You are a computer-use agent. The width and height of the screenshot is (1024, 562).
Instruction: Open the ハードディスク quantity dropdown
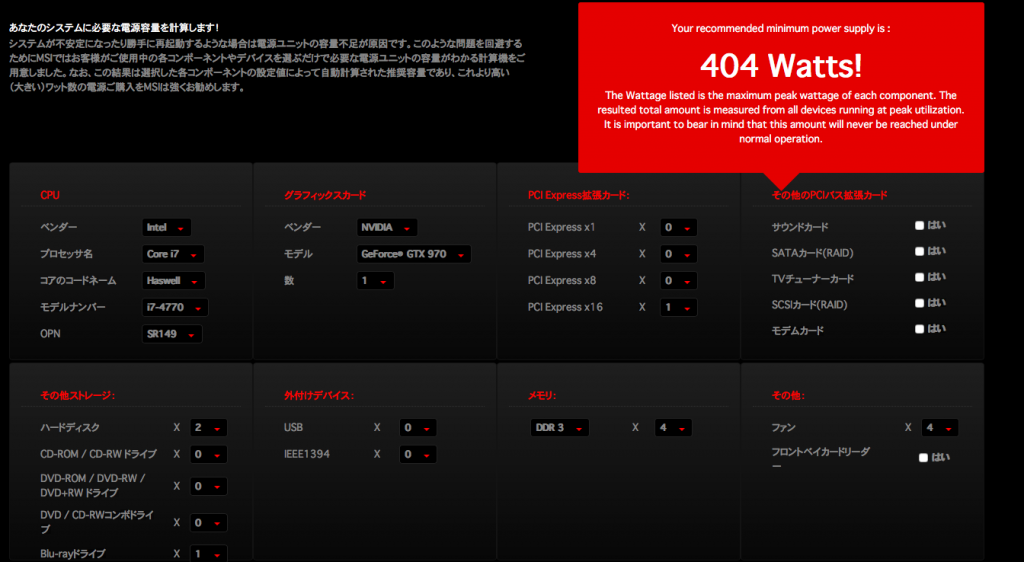(208, 428)
